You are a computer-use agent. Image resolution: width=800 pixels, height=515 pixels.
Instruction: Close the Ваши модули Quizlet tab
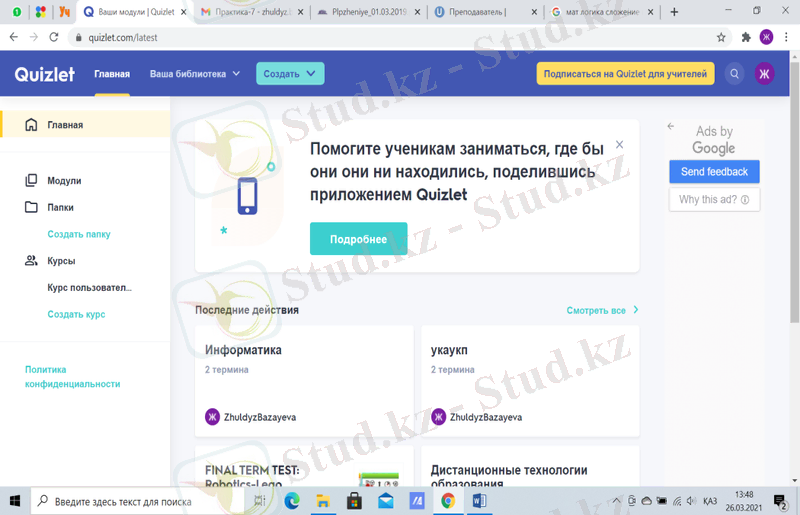[184, 12]
